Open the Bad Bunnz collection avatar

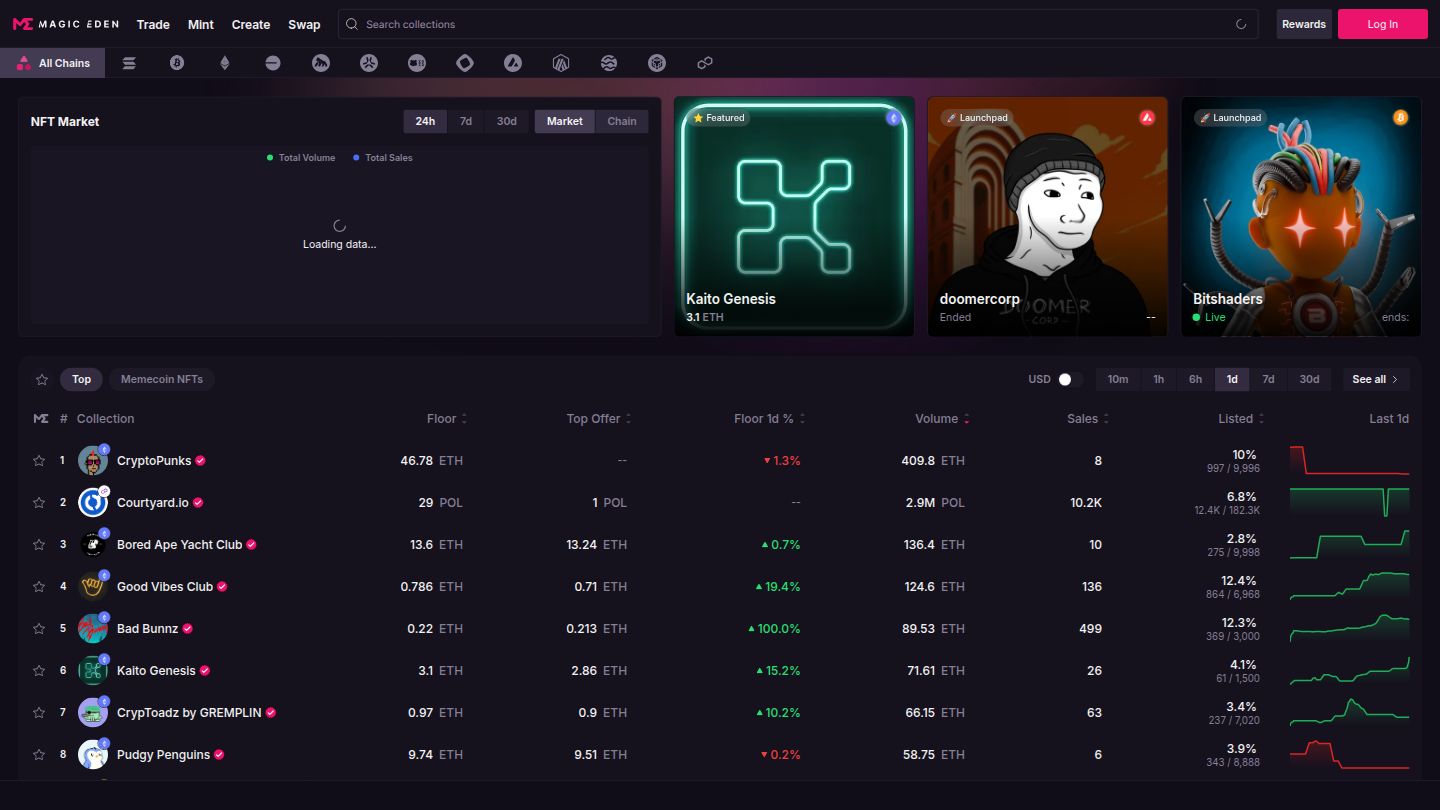pyautogui.click(x=93, y=629)
